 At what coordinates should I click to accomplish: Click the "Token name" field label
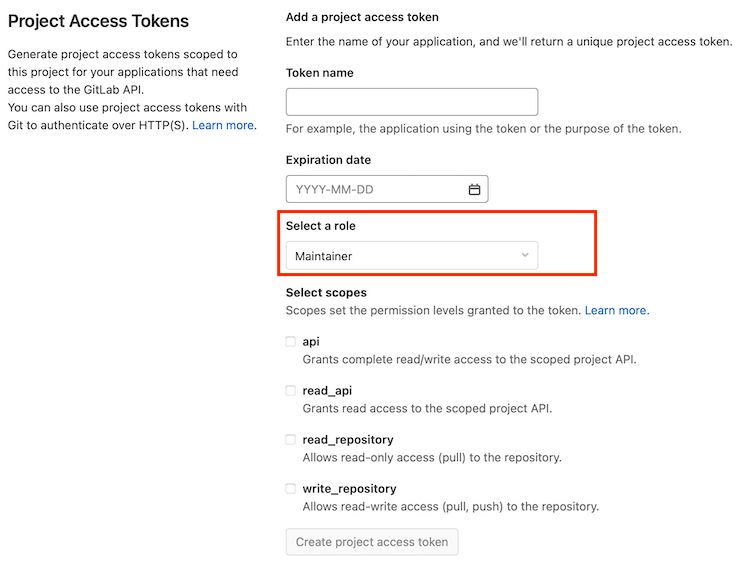tap(319, 73)
